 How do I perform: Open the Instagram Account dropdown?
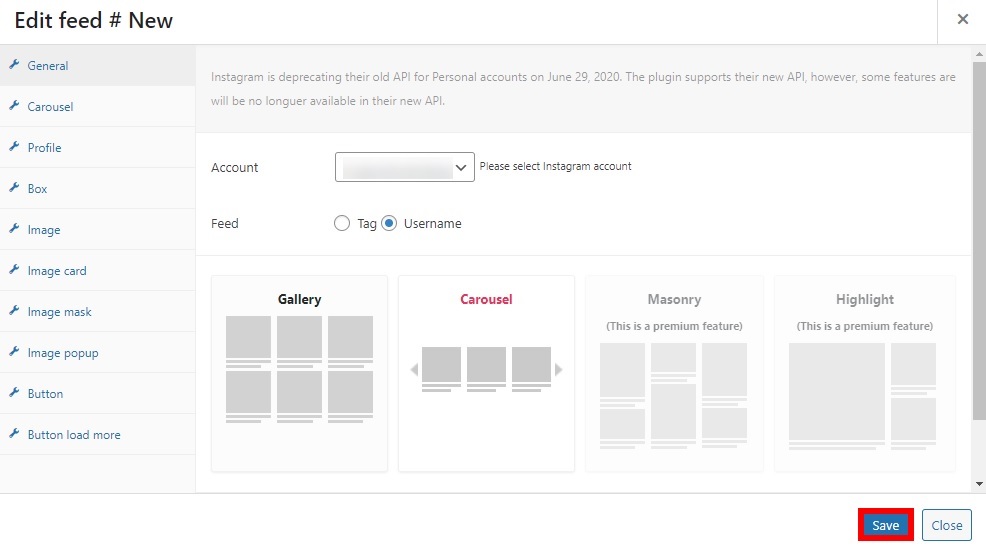404,167
